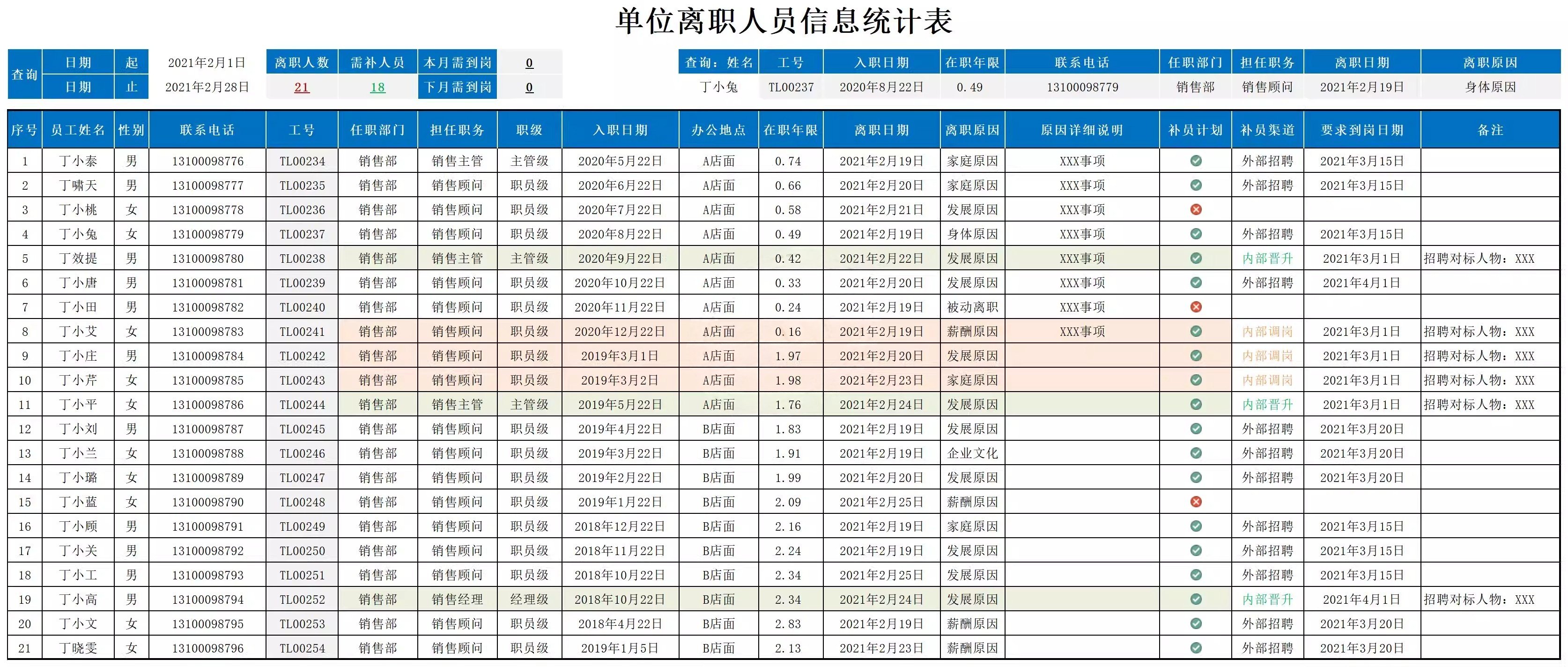Click green check icon for 丁晓雯 row

pos(1196,647)
